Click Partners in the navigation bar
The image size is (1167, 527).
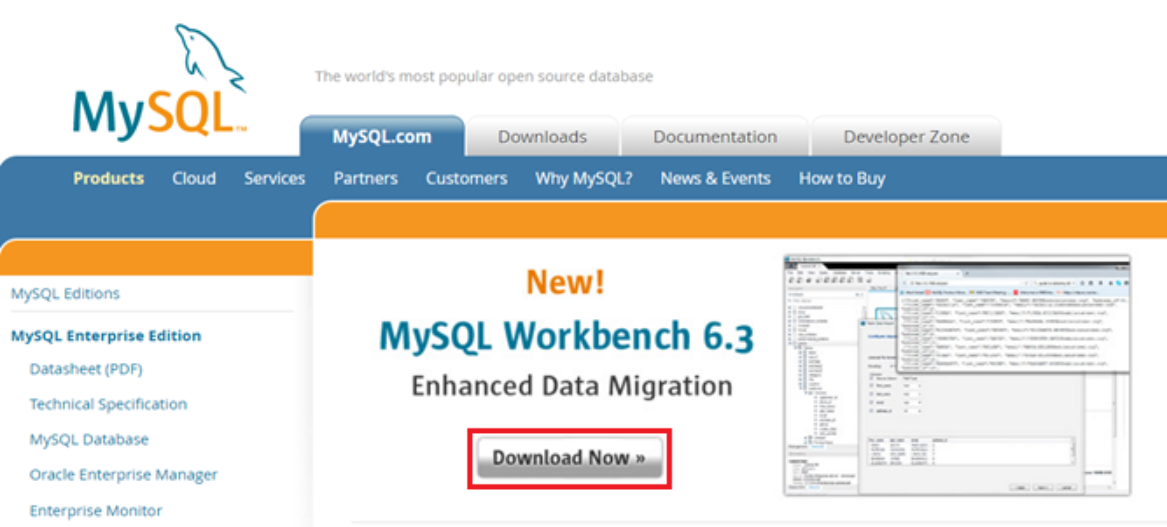[365, 179]
